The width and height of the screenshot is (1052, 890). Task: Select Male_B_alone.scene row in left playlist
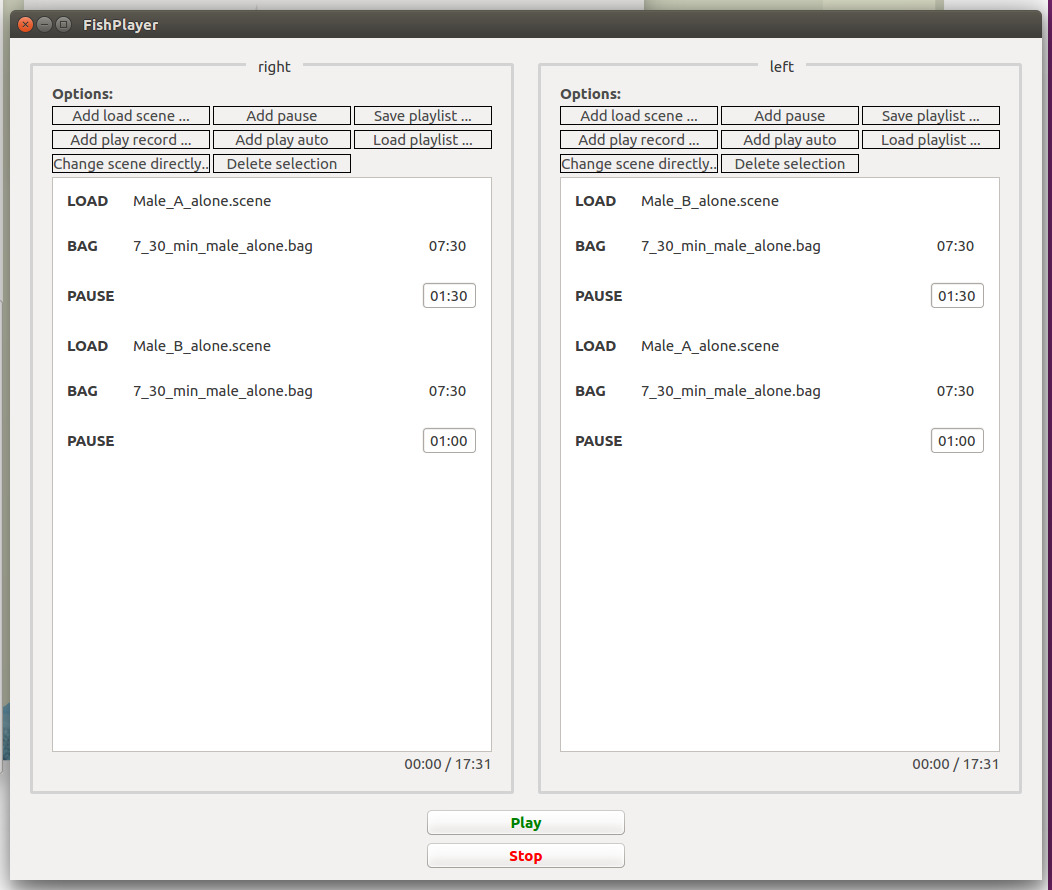[780, 201]
